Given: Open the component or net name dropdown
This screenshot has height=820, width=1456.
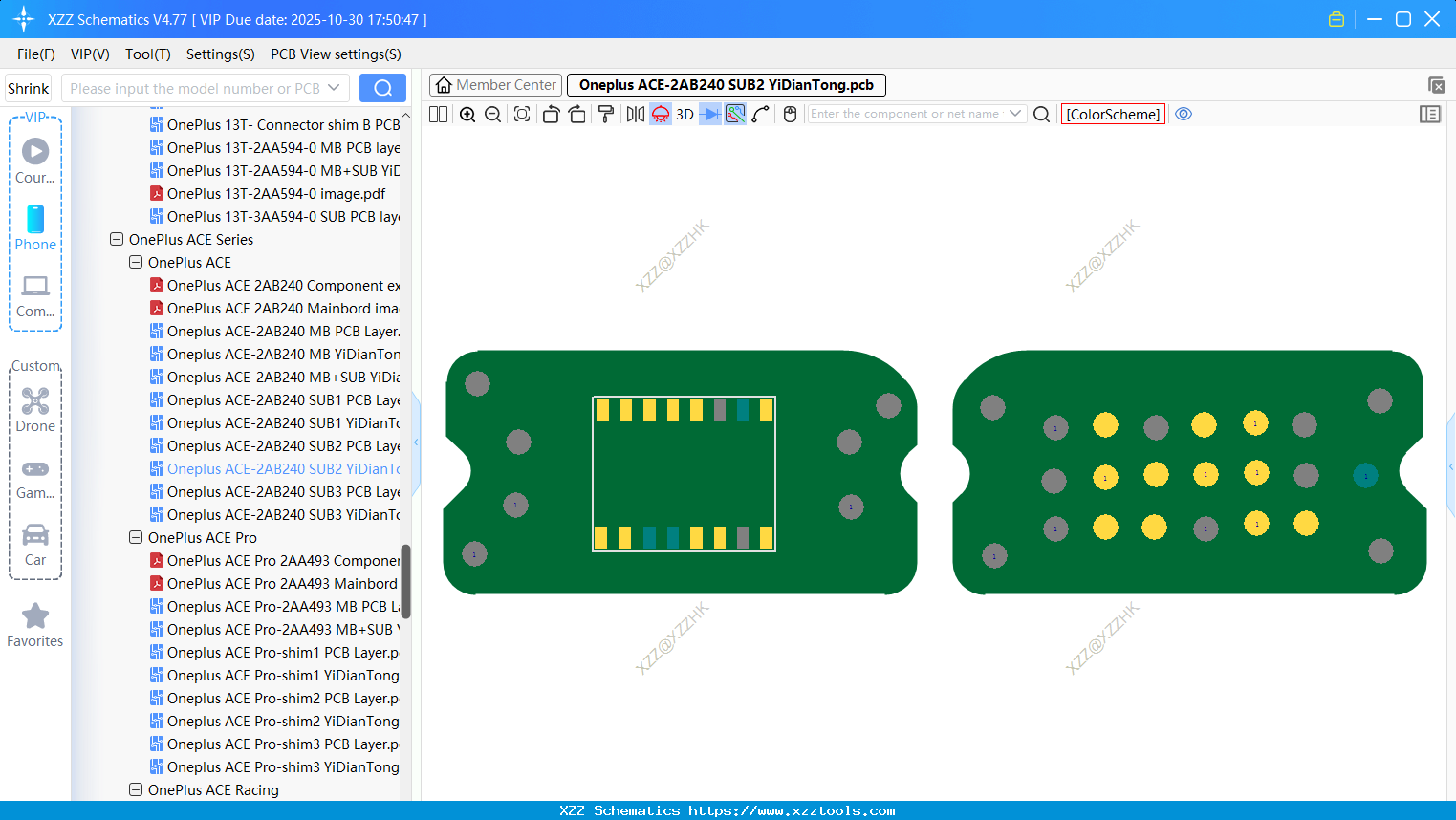Looking at the screenshot, I should pos(1015,114).
